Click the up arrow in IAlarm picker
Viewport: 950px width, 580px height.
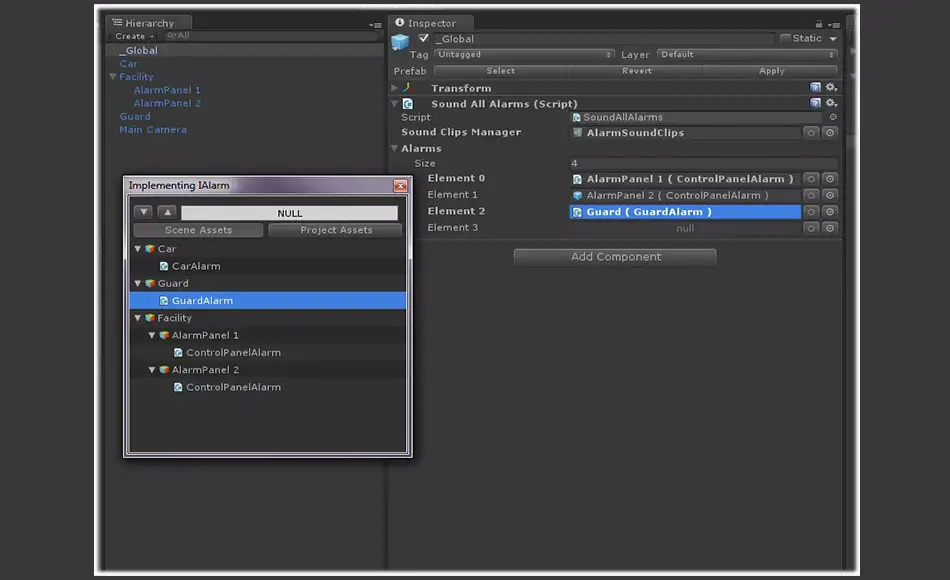167,212
